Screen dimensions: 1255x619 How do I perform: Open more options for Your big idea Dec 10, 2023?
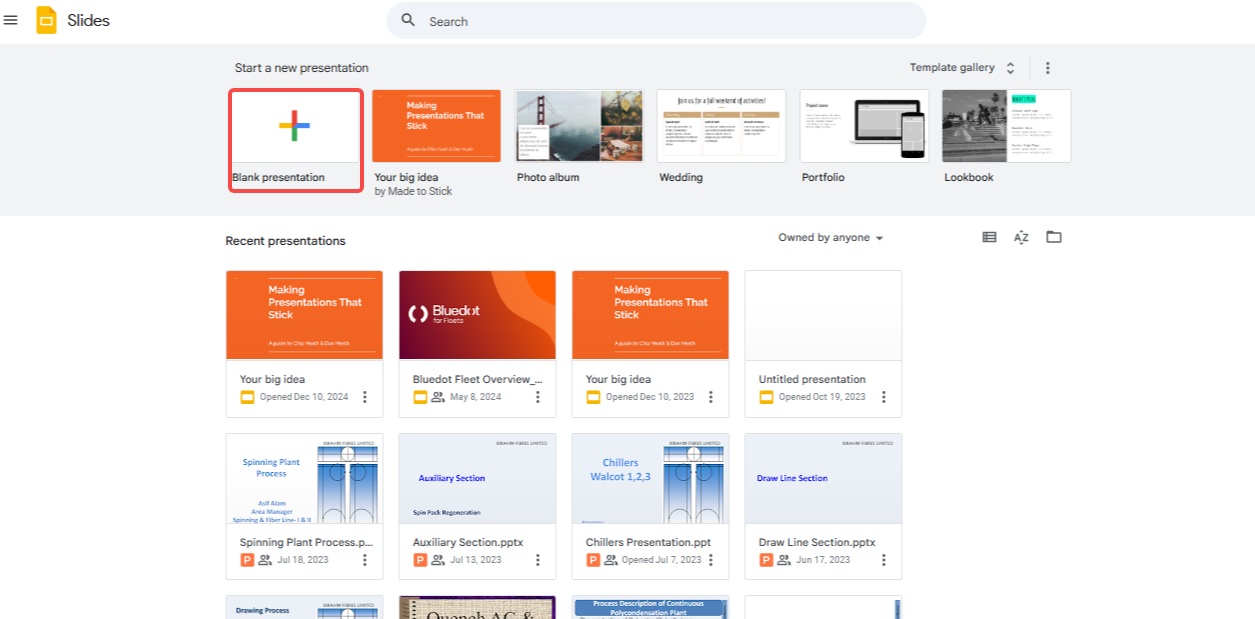click(711, 397)
